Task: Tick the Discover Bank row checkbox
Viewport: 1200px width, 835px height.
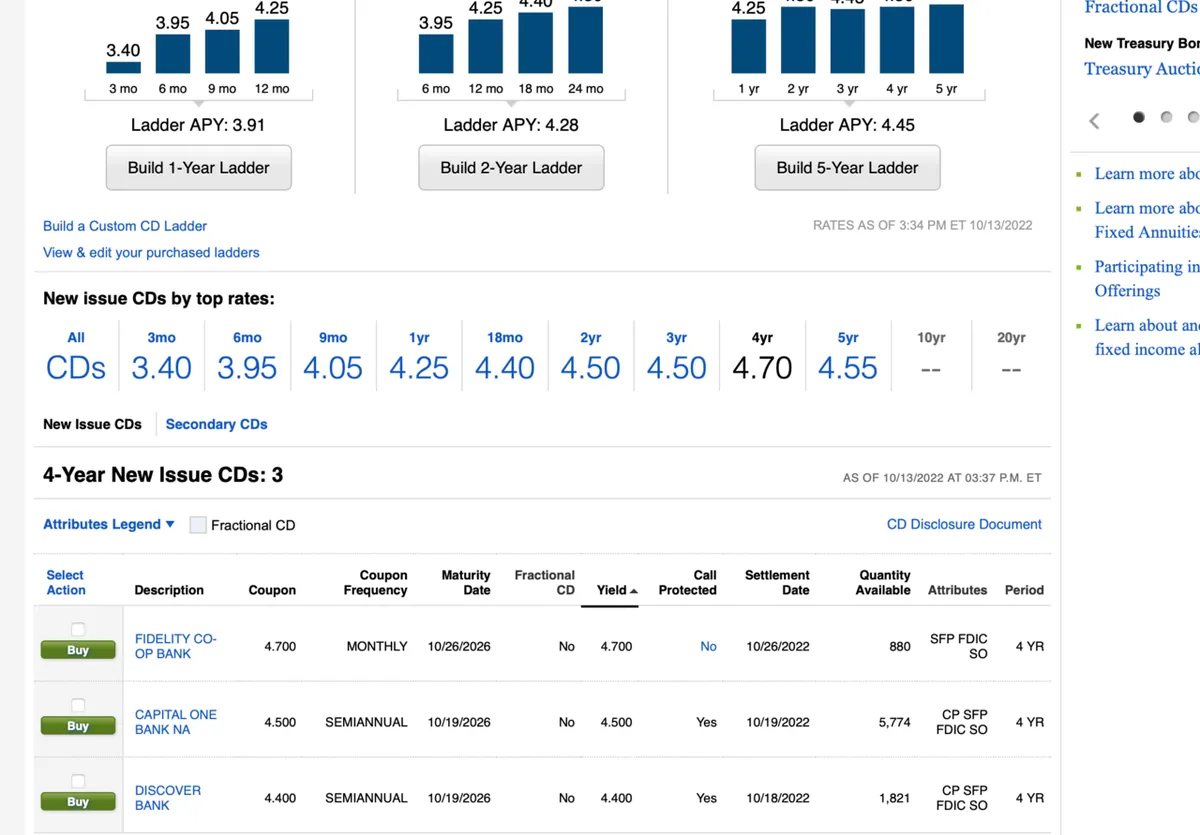Action: point(78,781)
